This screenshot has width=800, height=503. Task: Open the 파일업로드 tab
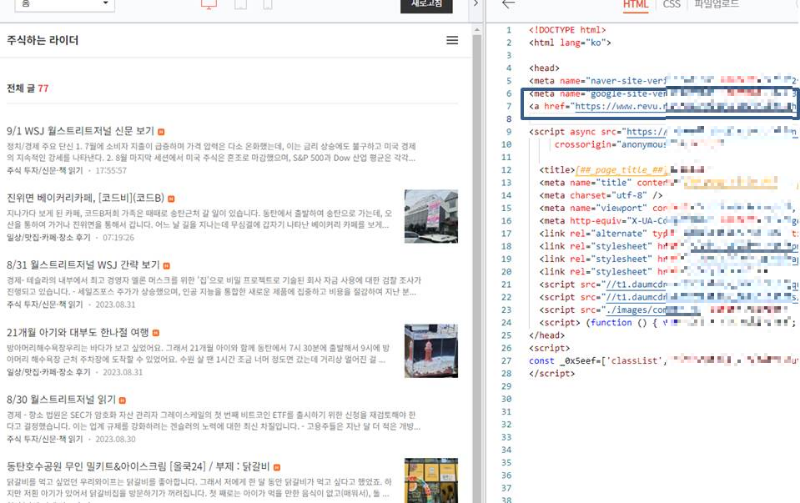click(716, 5)
